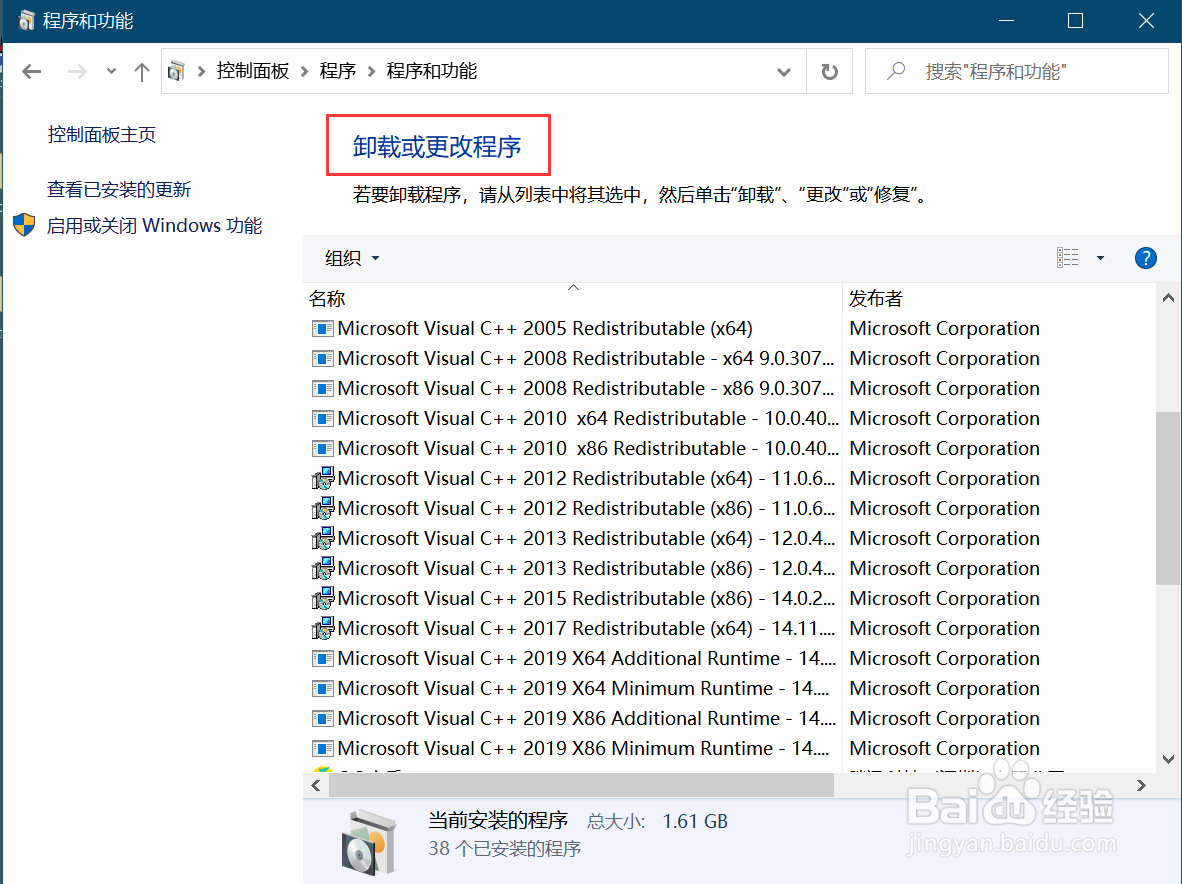Open 启用或关闭 Windows 功能 link
The width and height of the screenshot is (1182, 884).
click(x=155, y=225)
